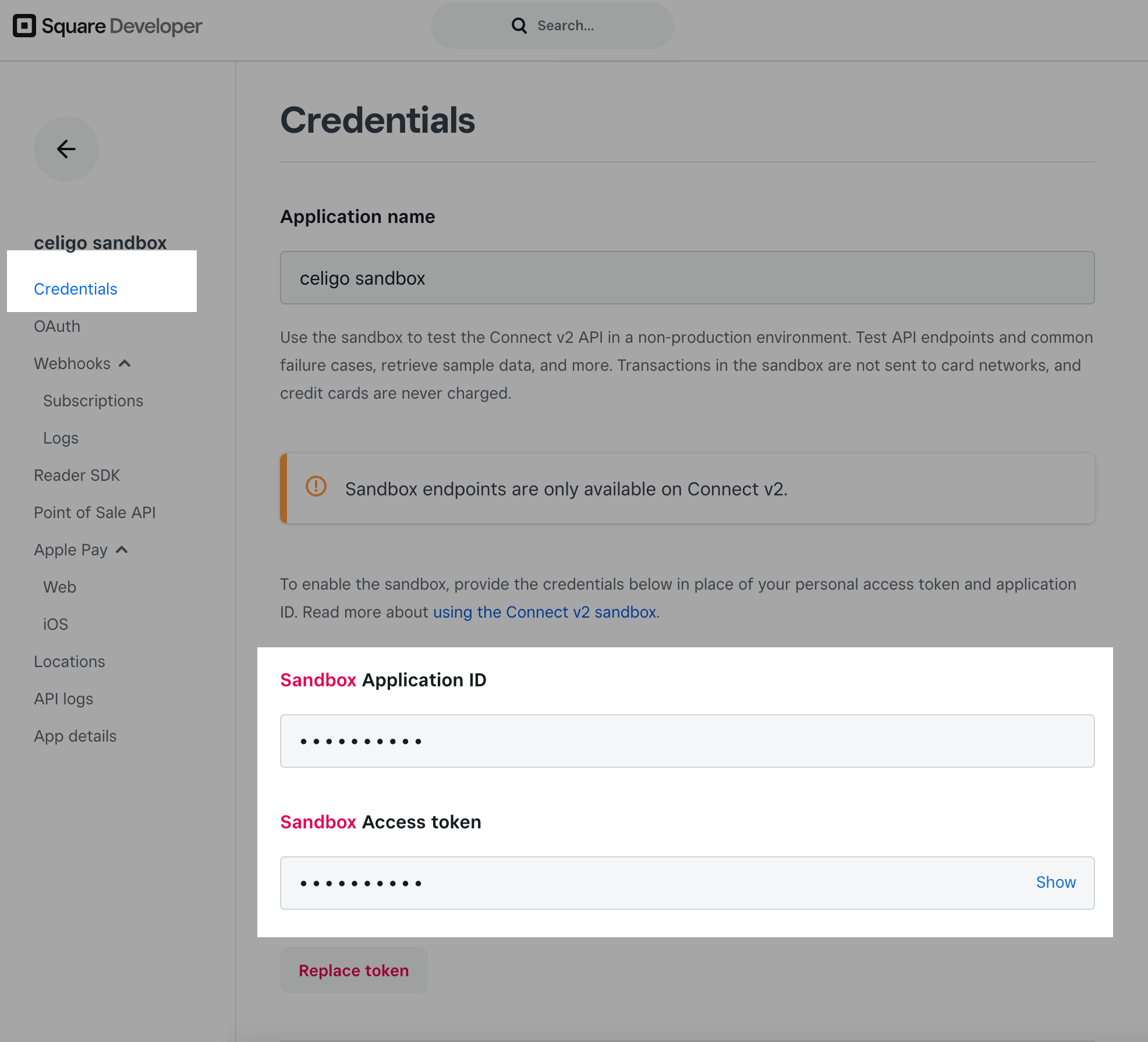The width and height of the screenshot is (1148, 1042).
Task: Open Apple Pay iOS settings
Action: [x=55, y=625]
